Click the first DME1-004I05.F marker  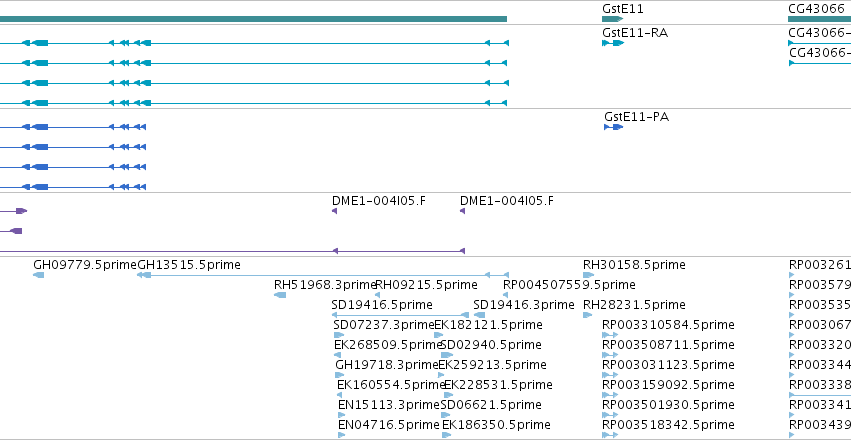[x=334, y=211]
